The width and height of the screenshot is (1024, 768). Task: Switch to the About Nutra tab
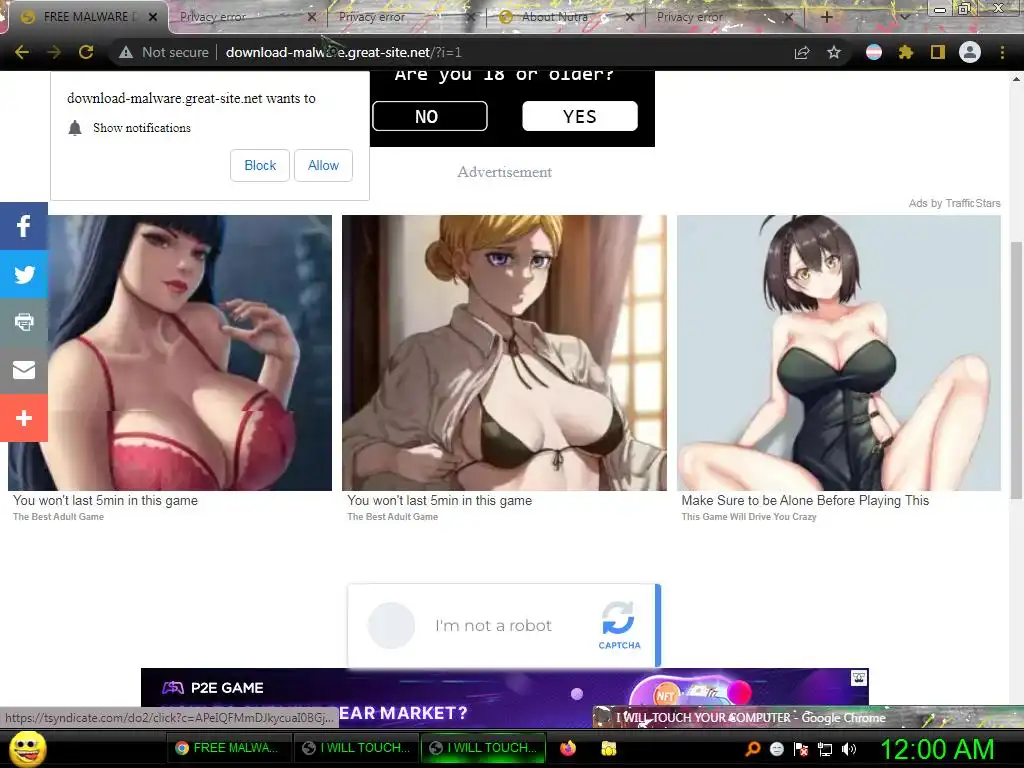[x=555, y=17]
